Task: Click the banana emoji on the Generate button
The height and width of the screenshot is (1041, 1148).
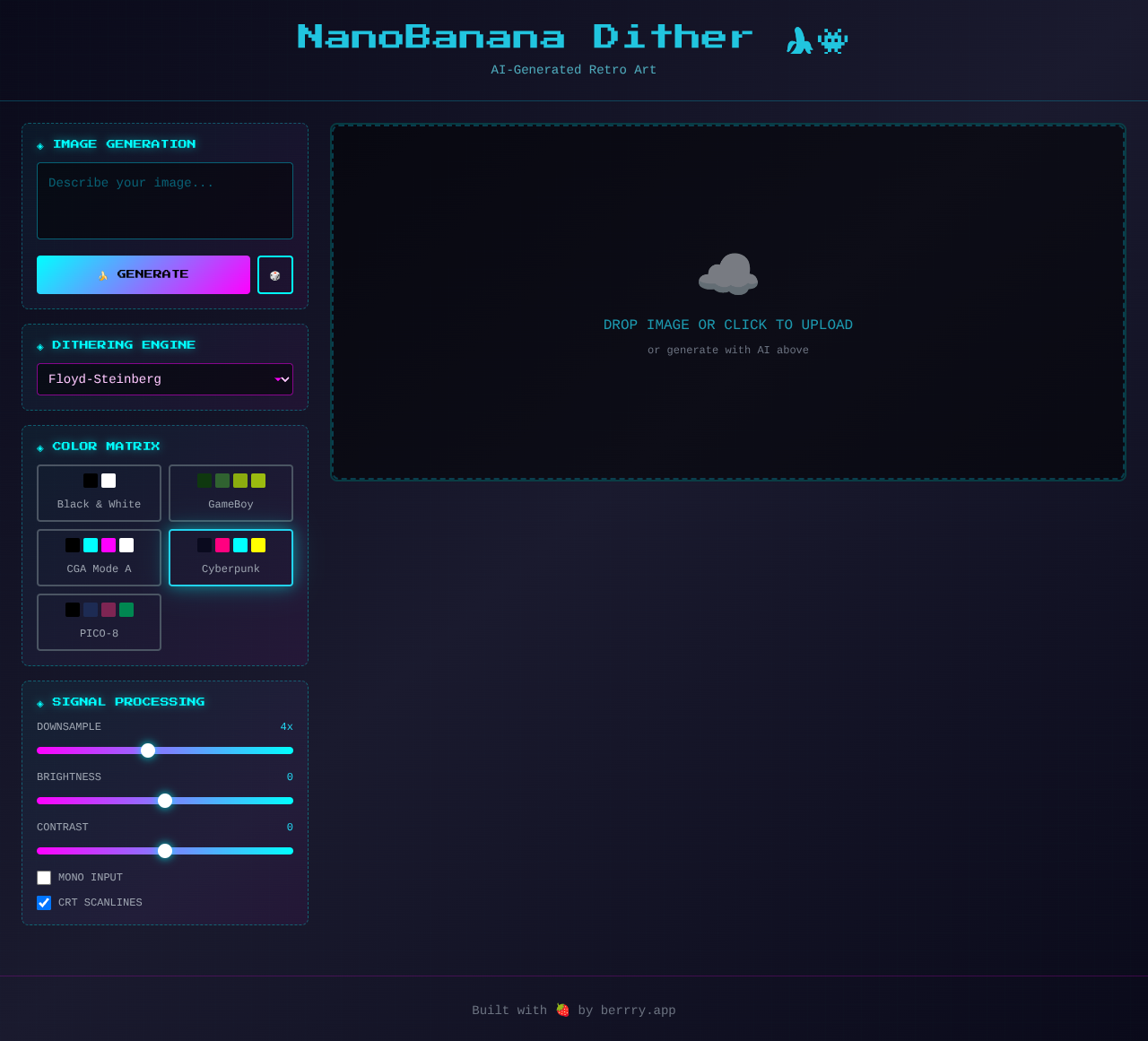Action: [x=103, y=274]
